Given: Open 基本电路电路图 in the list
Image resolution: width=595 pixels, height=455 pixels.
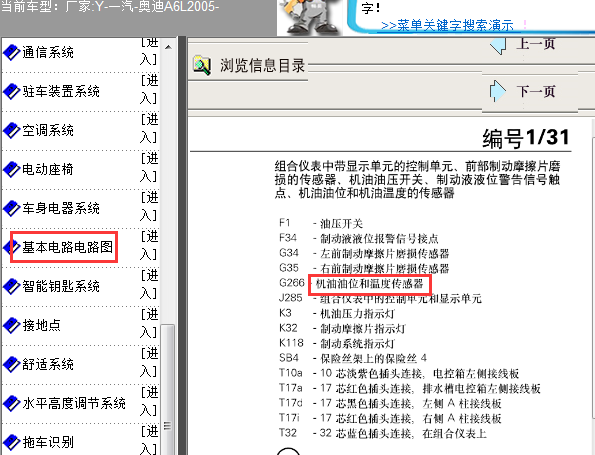Looking at the screenshot, I should point(68,247).
